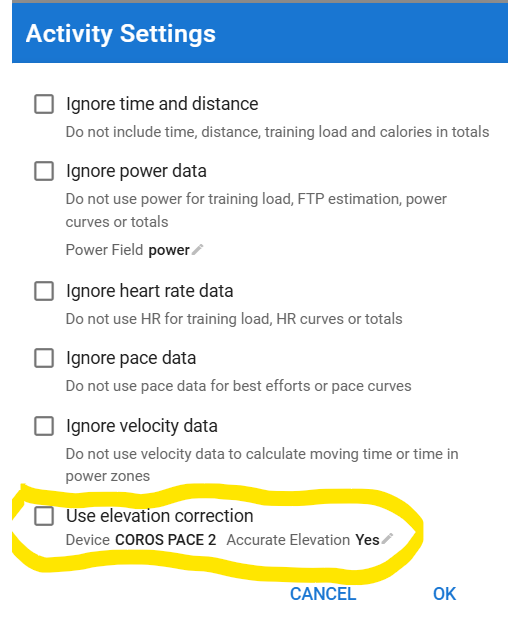Screen dimensions: 508x617
Task: Click description about best efforts or pace curves
Action: [238, 386]
